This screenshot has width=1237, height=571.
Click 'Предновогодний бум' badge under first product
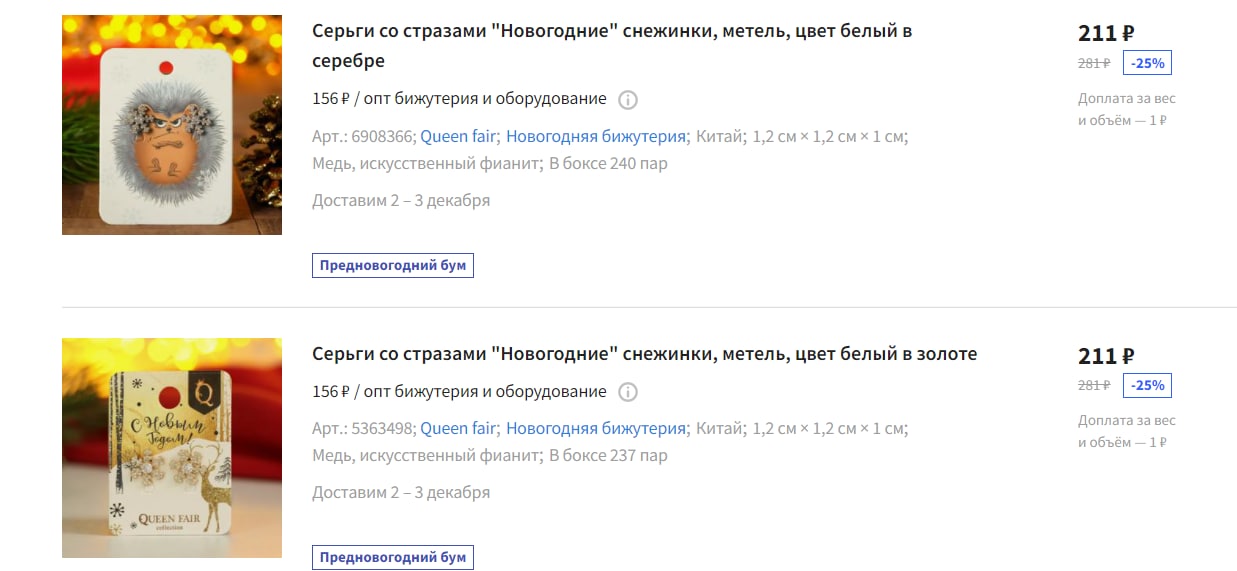tap(393, 266)
